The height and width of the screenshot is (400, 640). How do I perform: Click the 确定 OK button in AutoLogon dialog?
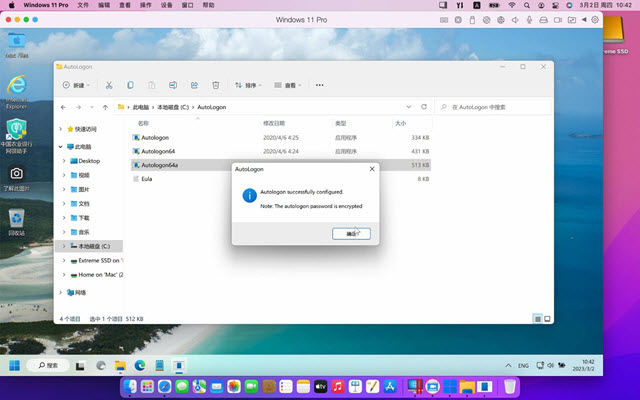pyautogui.click(x=351, y=233)
